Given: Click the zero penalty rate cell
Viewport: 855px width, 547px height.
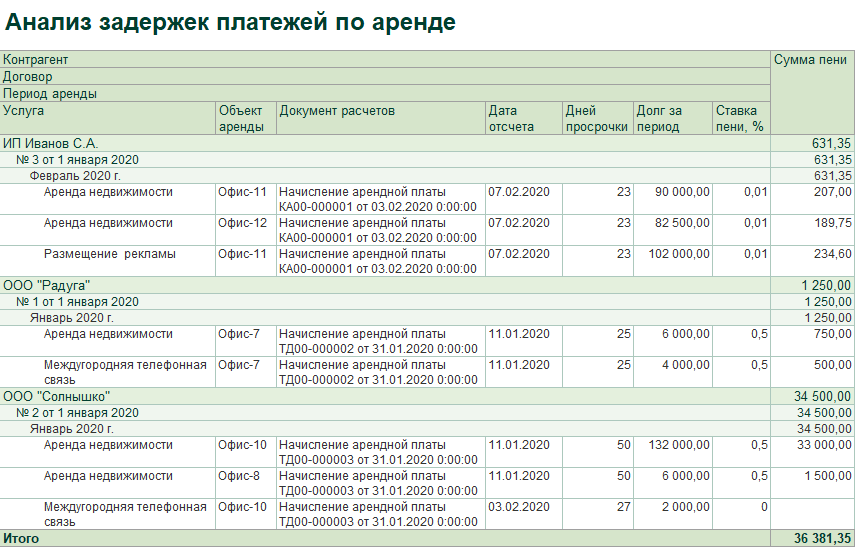Looking at the screenshot, I should [742, 514].
